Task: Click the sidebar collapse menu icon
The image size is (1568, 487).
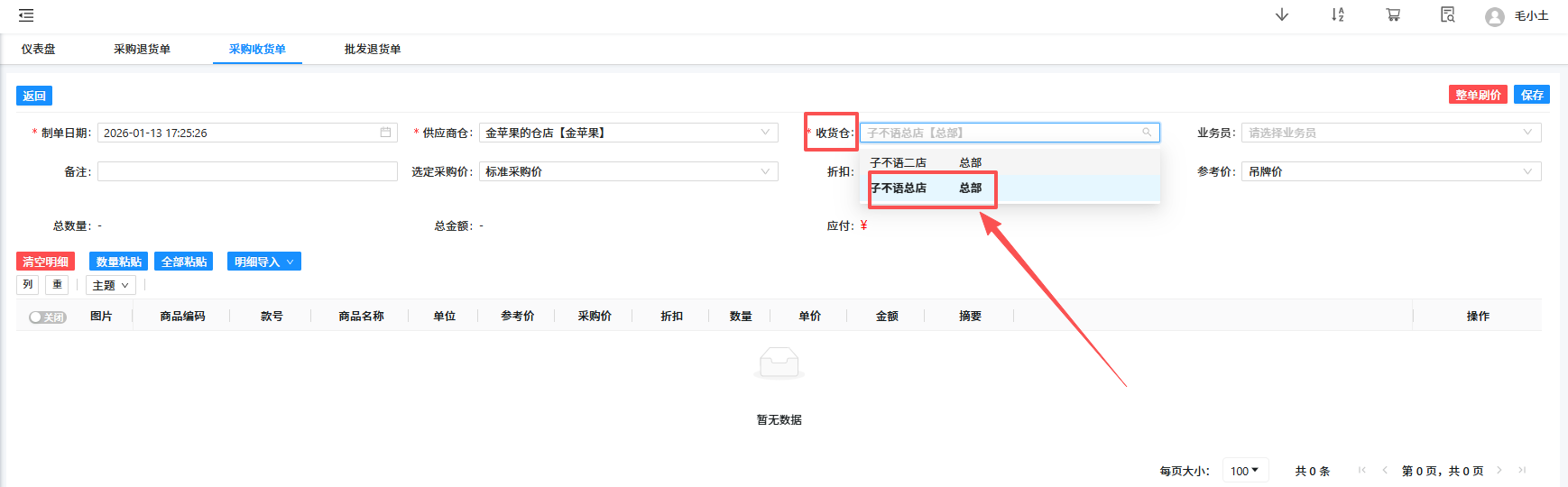Action: (26, 15)
